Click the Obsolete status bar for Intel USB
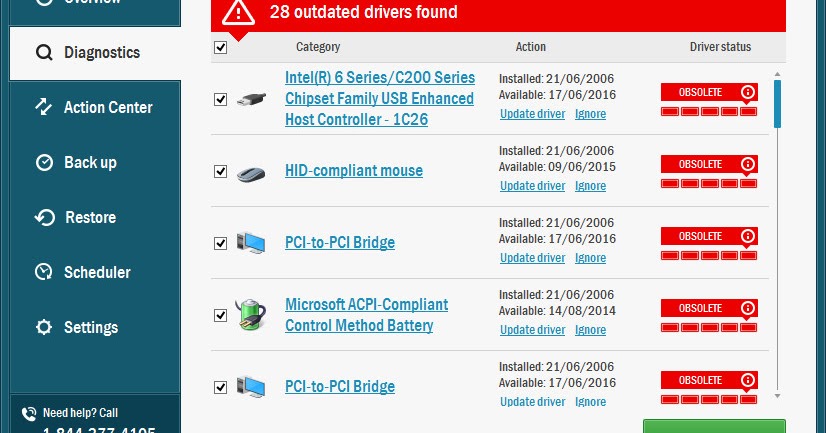Screen dimensions: 826x433 click(x=708, y=92)
